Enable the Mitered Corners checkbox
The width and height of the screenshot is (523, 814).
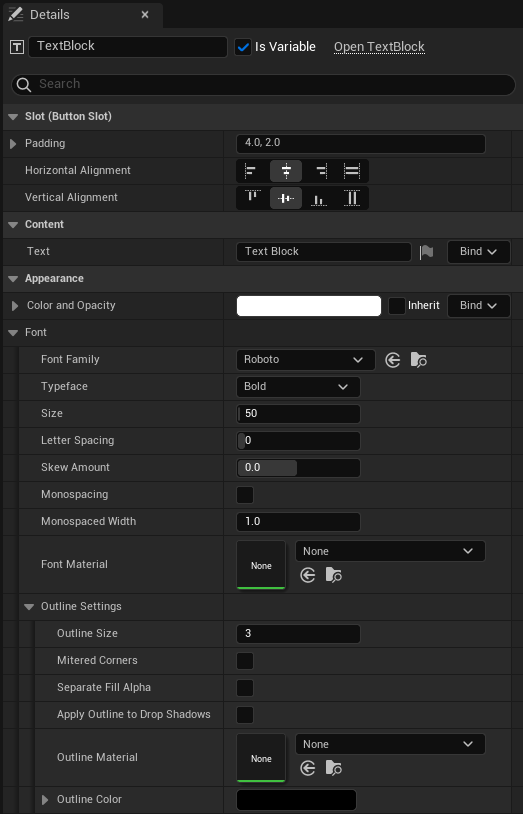click(x=245, y=661)
